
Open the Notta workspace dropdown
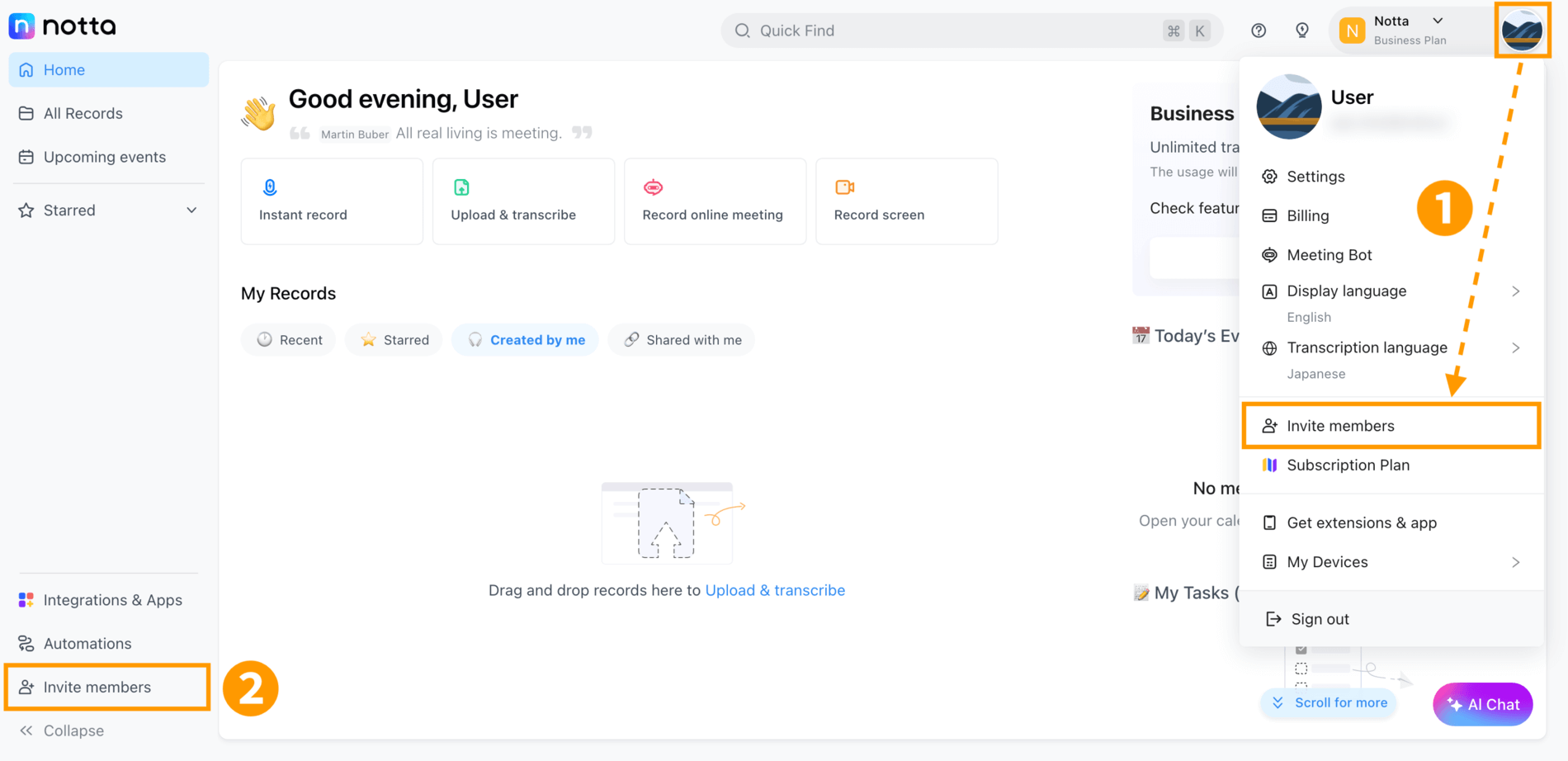(1411, 31)
